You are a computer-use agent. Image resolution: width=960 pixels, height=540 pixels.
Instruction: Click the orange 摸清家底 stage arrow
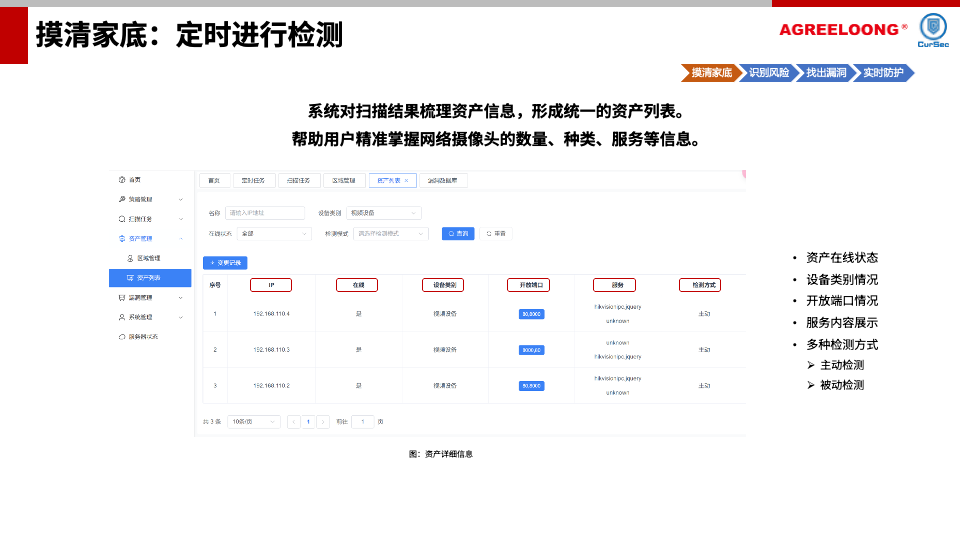click(x=710, y=73)
